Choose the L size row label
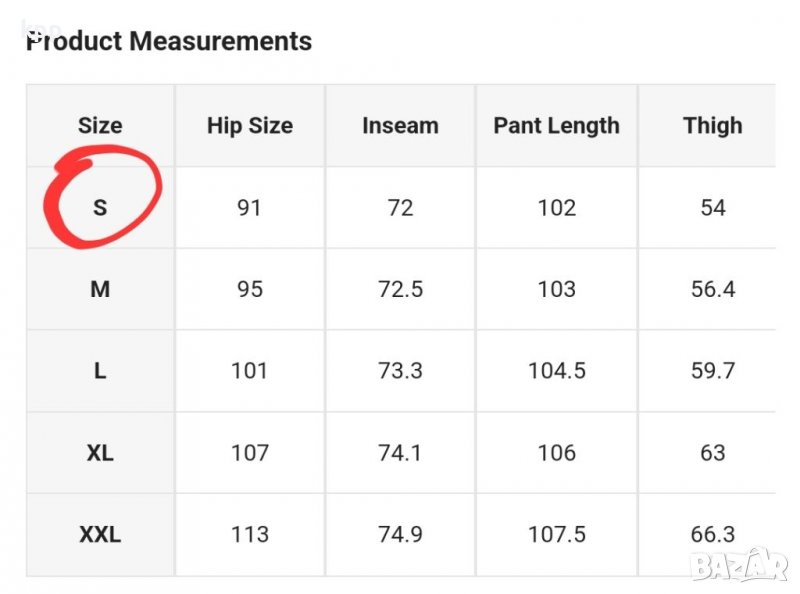This screenshot has height=594, width=800. (x=100, y=371)
